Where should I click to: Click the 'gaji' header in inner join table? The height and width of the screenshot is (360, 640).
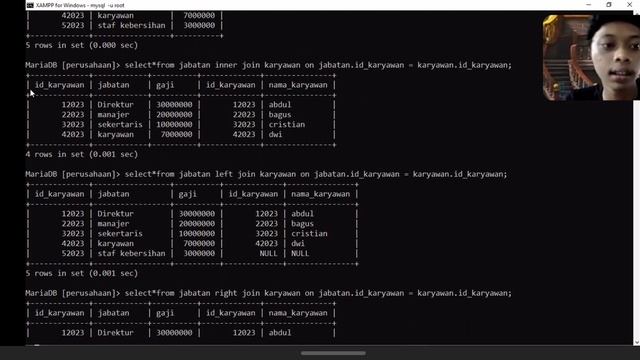[165, 85]
